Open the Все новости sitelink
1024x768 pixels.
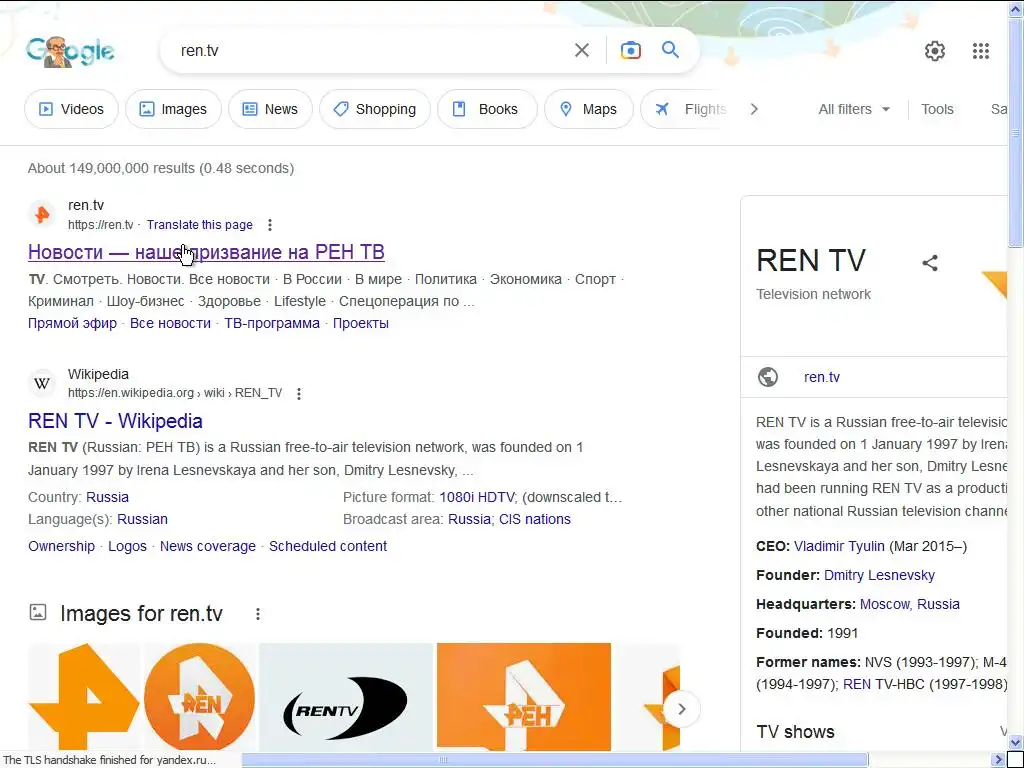pos(170,323)
